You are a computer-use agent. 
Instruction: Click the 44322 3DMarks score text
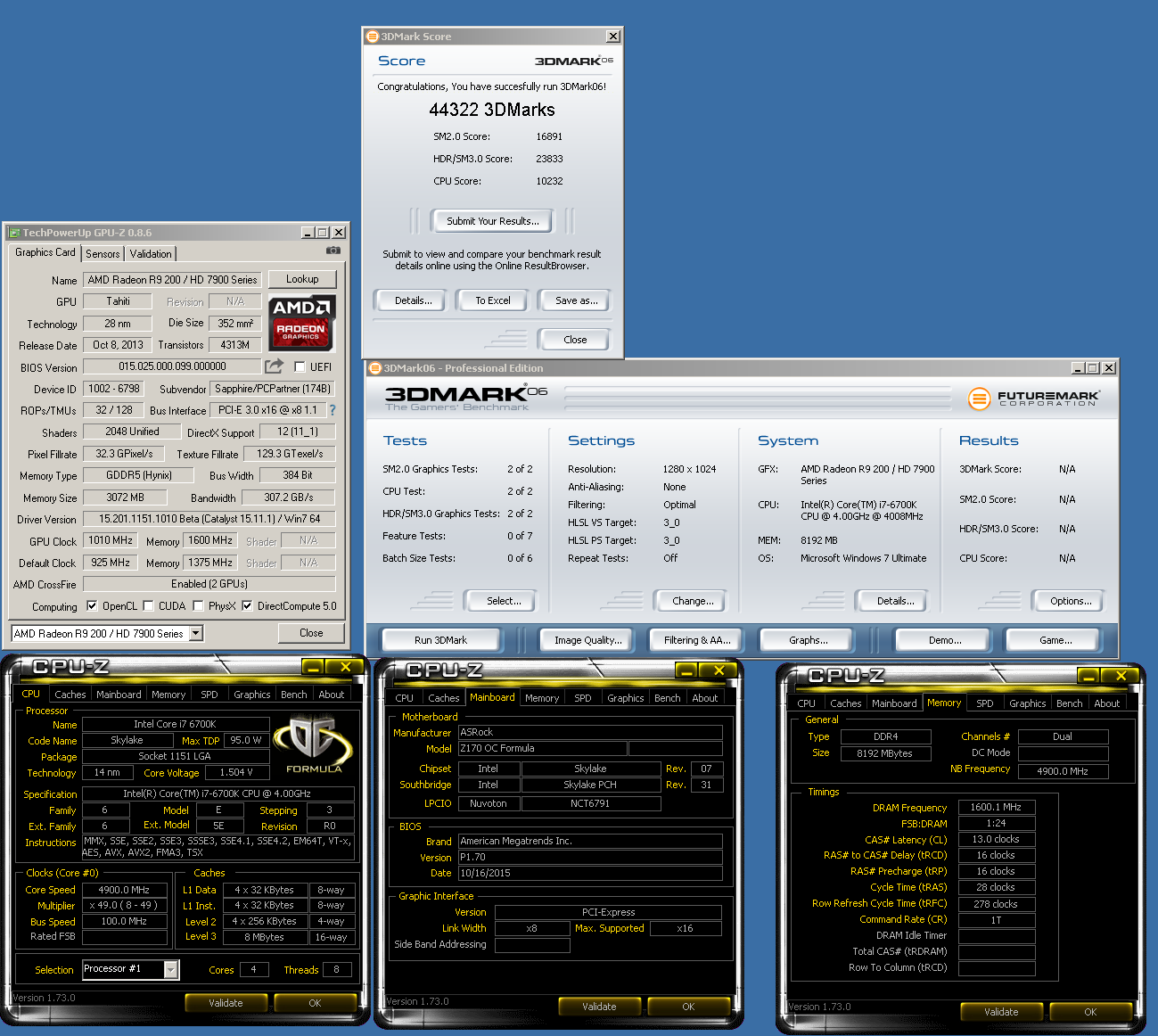492,110
